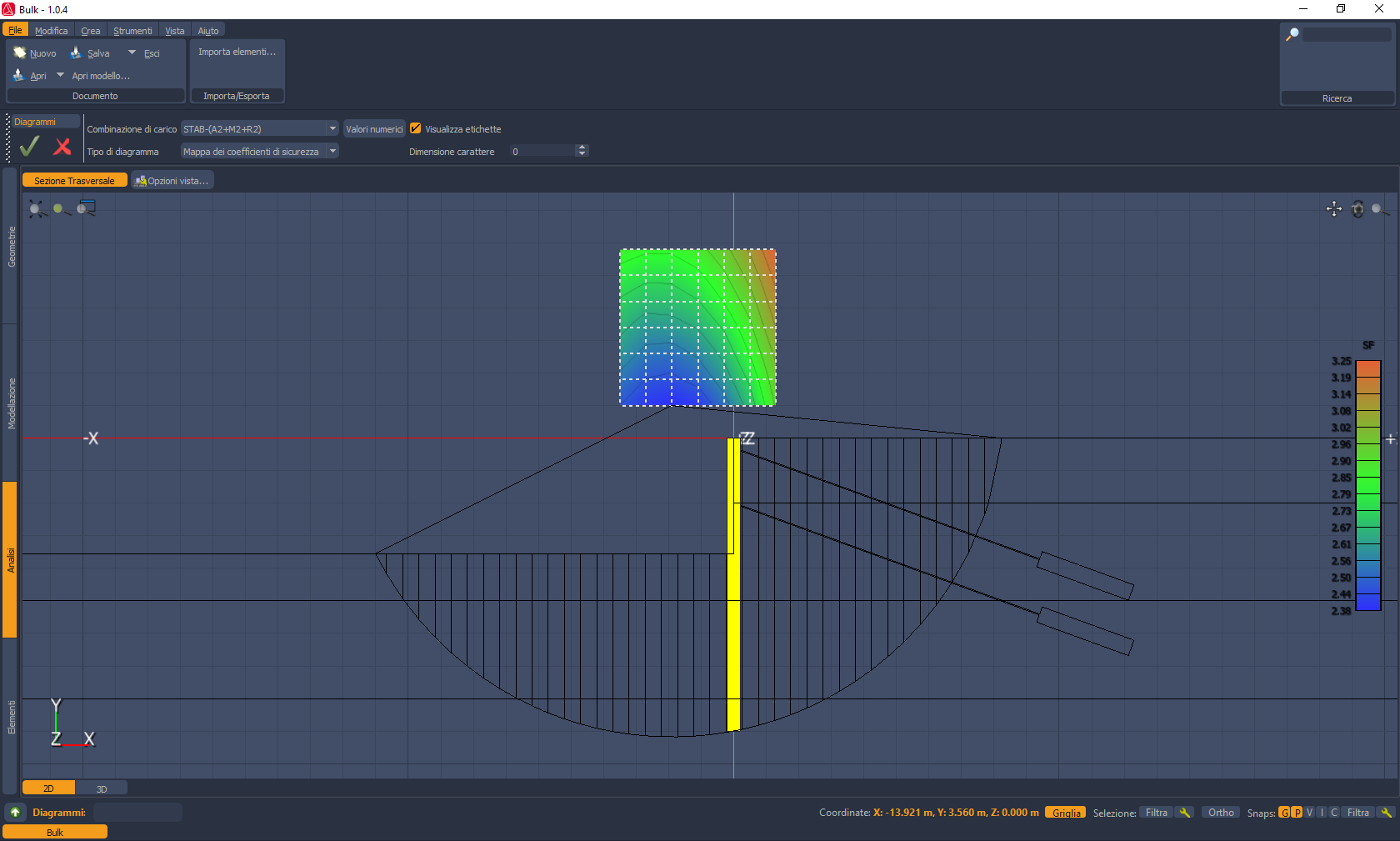Click the yellow retaining wall element
1400x841 pixels.
(x=733, y=584)
